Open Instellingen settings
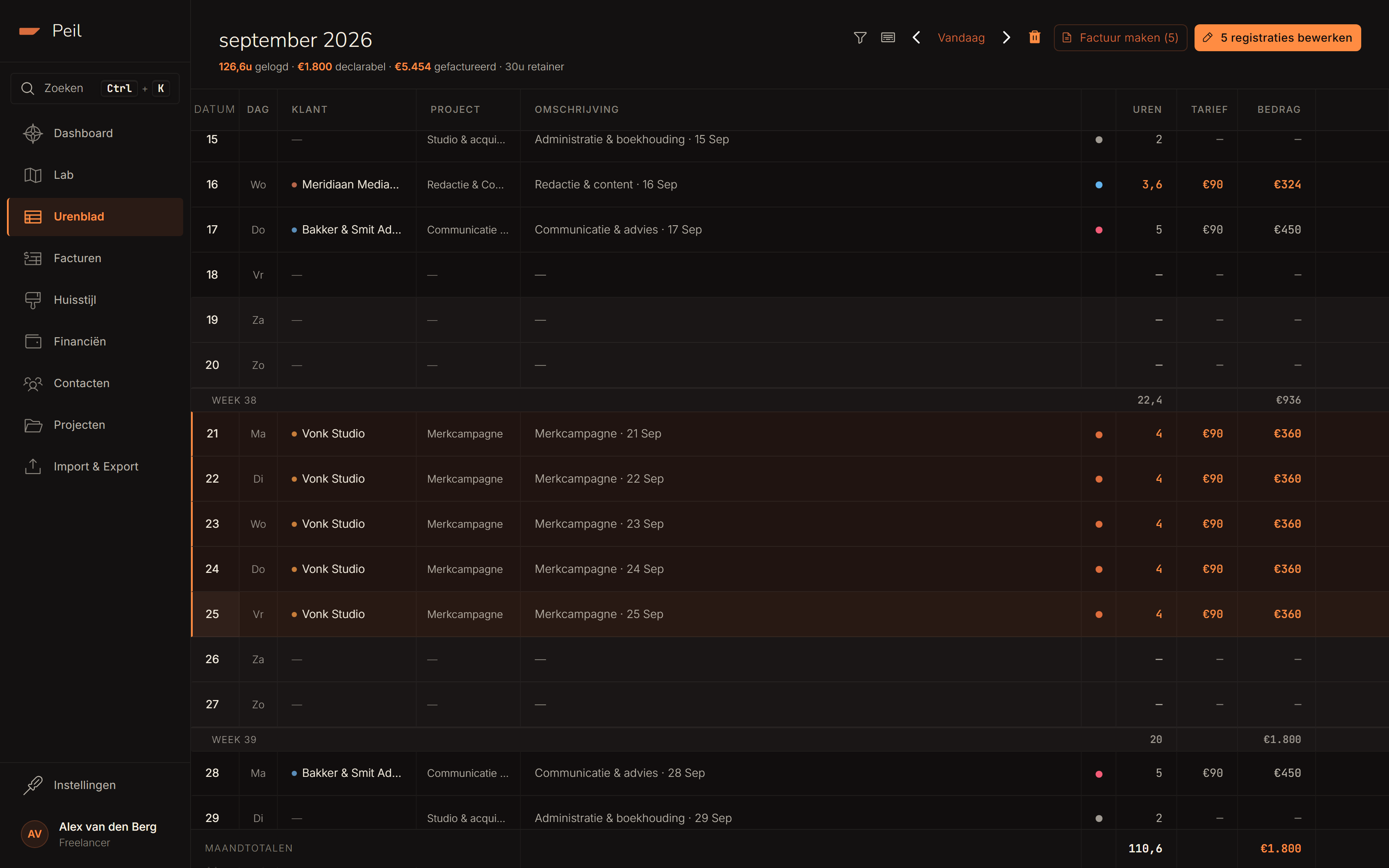Image resolution: width=1389 pixels, height=868 pixels. pos(95,785)
